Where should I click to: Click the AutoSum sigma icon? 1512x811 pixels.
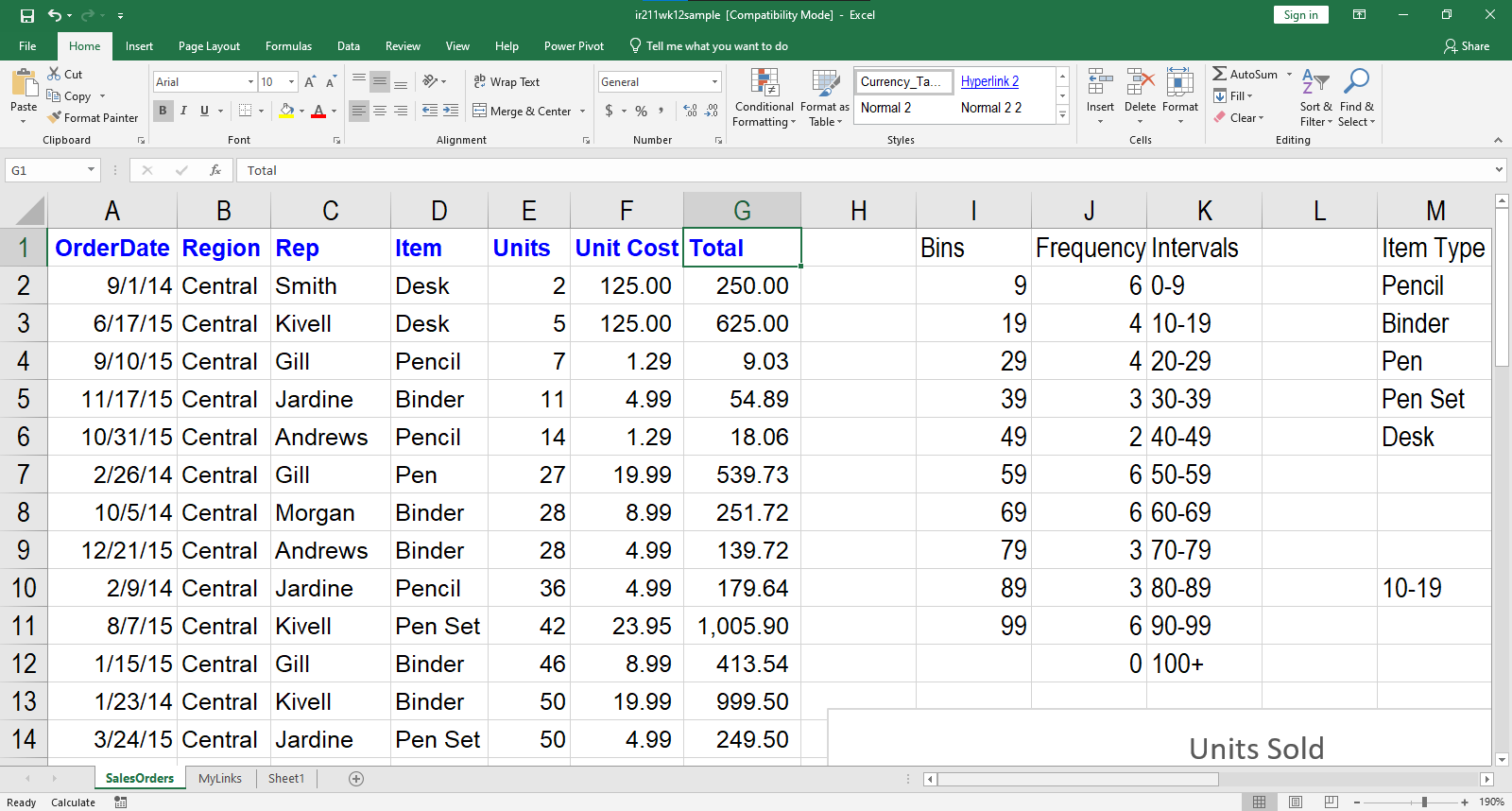[1220, 74]
